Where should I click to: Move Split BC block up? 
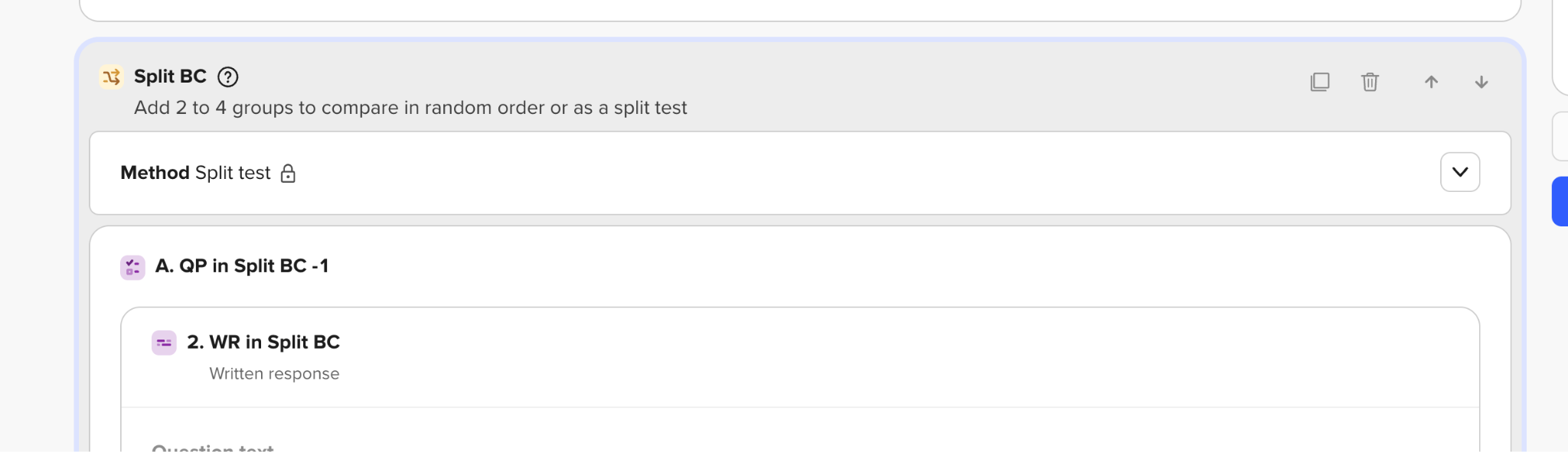coord(1431,82)
